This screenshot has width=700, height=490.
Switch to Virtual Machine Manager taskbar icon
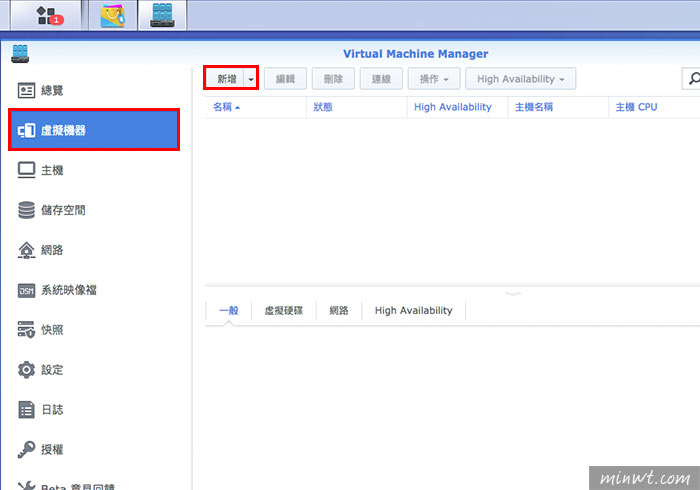(x=162, y=15)
